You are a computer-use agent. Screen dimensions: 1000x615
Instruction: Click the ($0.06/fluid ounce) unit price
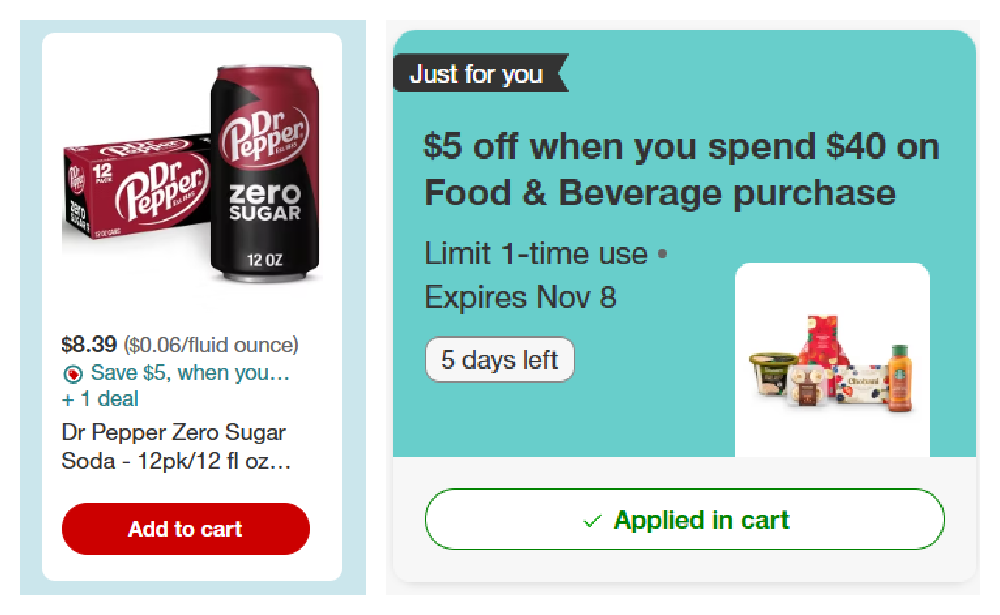point(210,345)
